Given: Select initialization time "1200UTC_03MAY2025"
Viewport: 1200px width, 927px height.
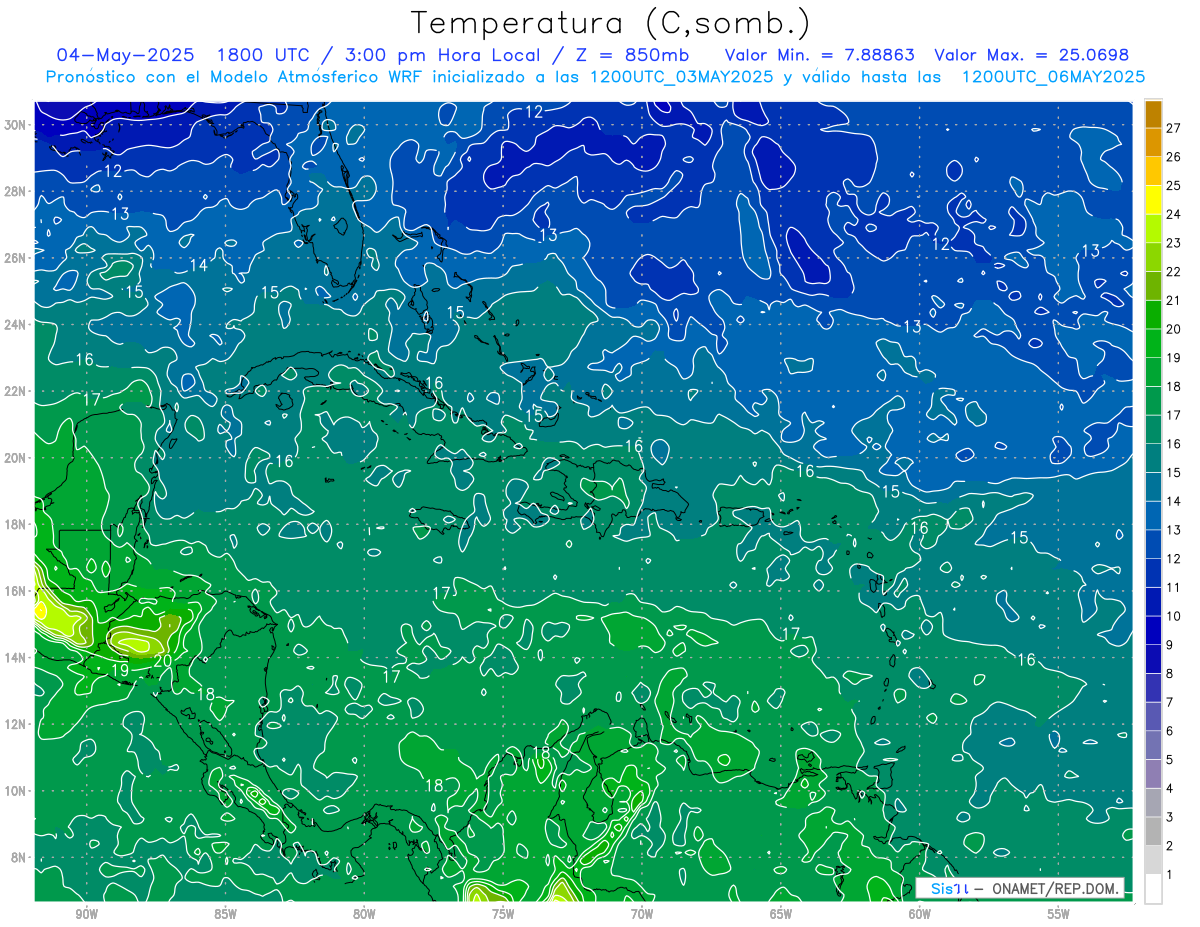Looking at the screenshot, I should click(681, 76).
